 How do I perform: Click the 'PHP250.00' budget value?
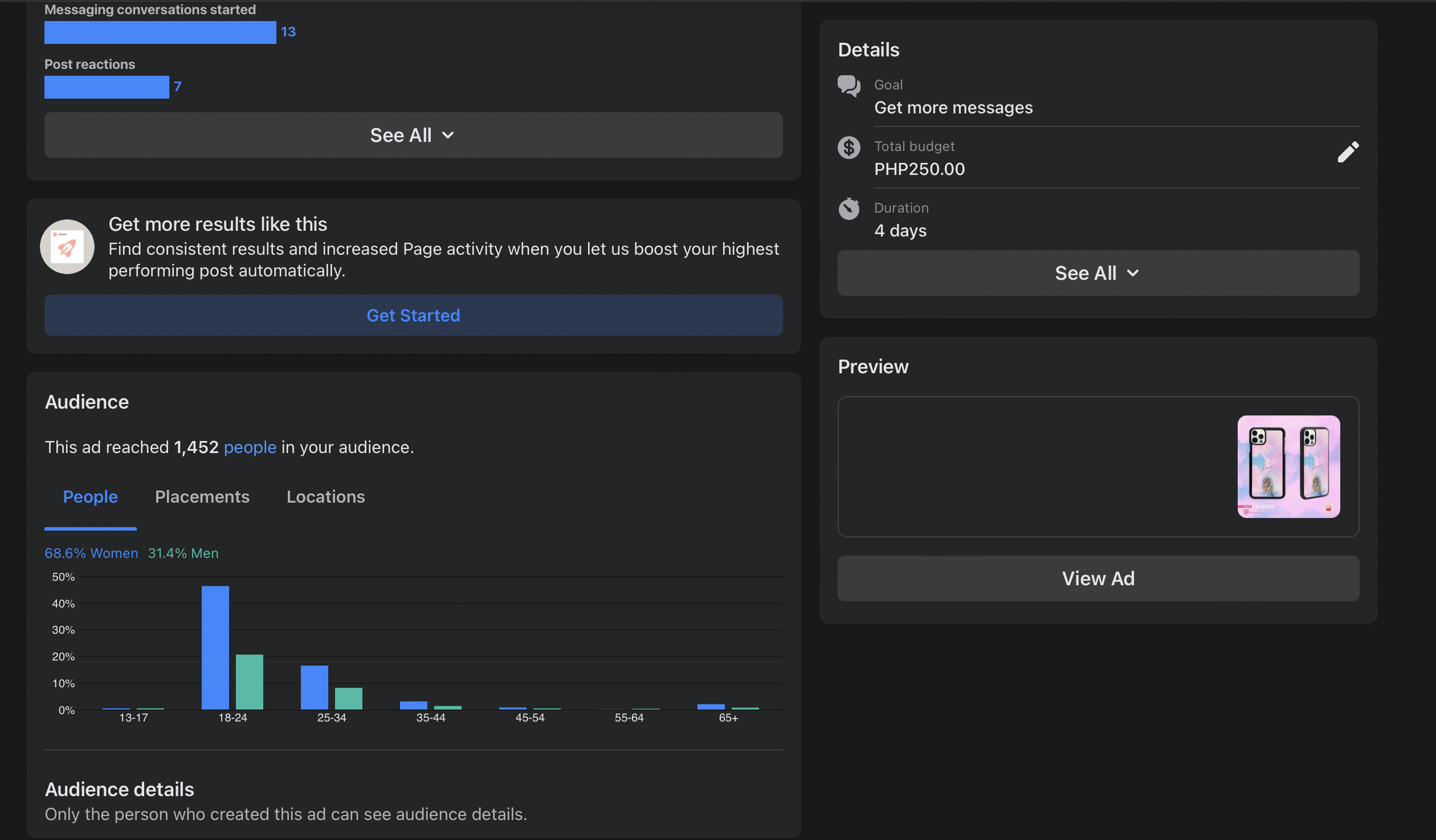[x=919, y=169]
